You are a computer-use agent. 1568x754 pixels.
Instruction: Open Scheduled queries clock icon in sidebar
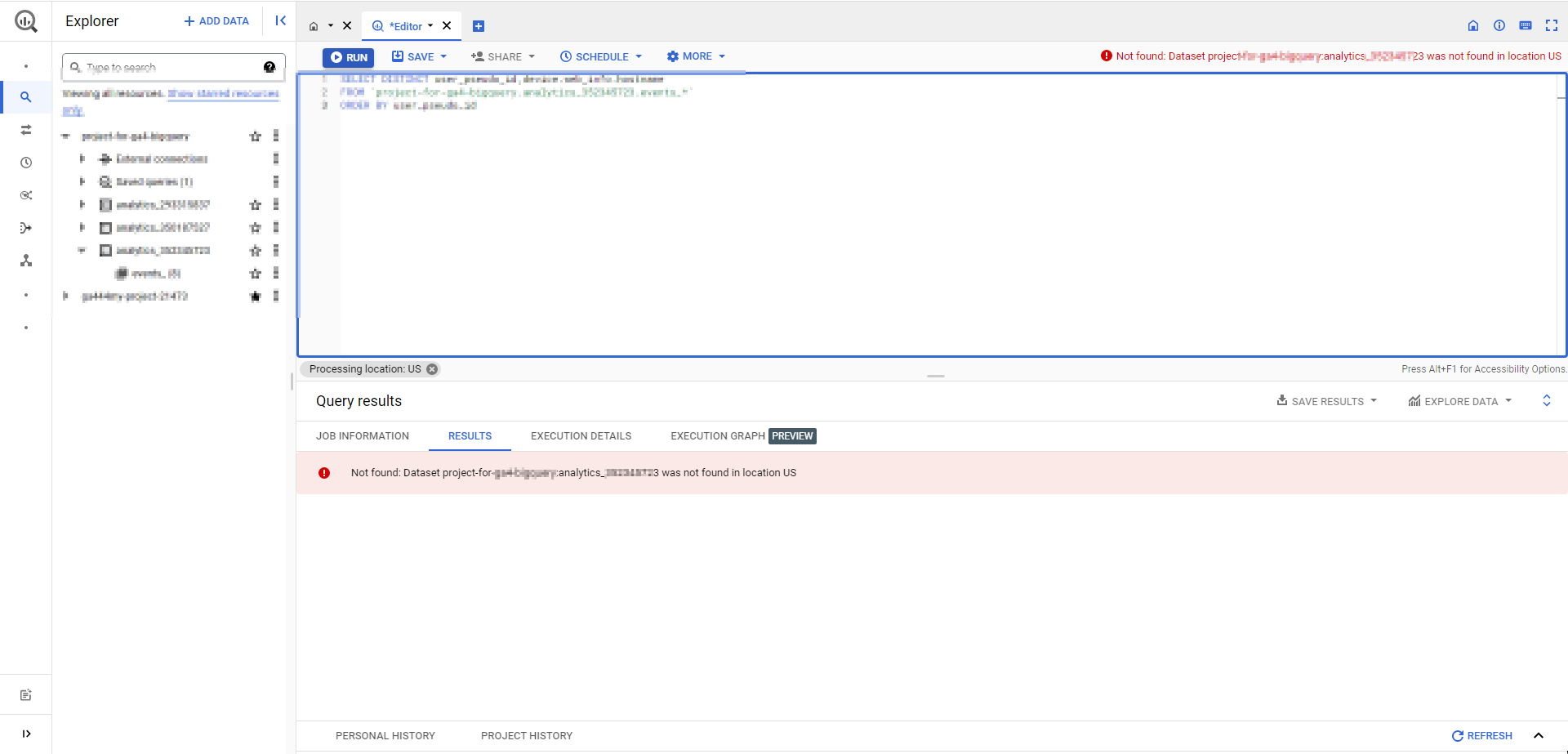pos(26,163)
